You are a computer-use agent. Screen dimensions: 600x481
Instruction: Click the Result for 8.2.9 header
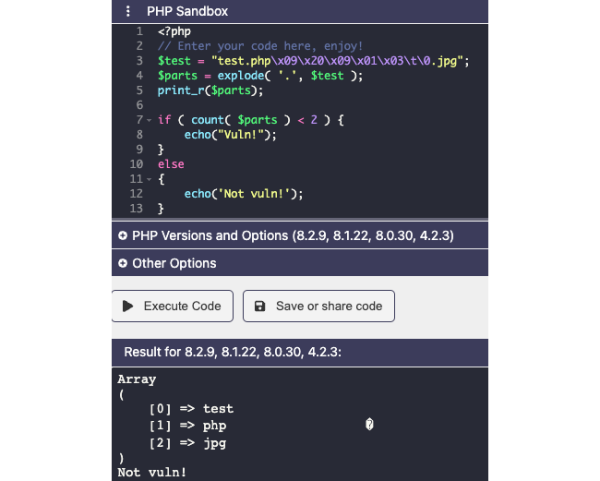[232, 352]
